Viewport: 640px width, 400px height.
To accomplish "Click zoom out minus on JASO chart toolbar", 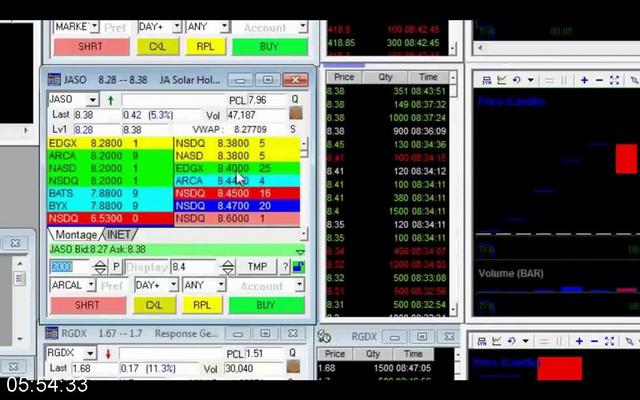I will [599, 80].
